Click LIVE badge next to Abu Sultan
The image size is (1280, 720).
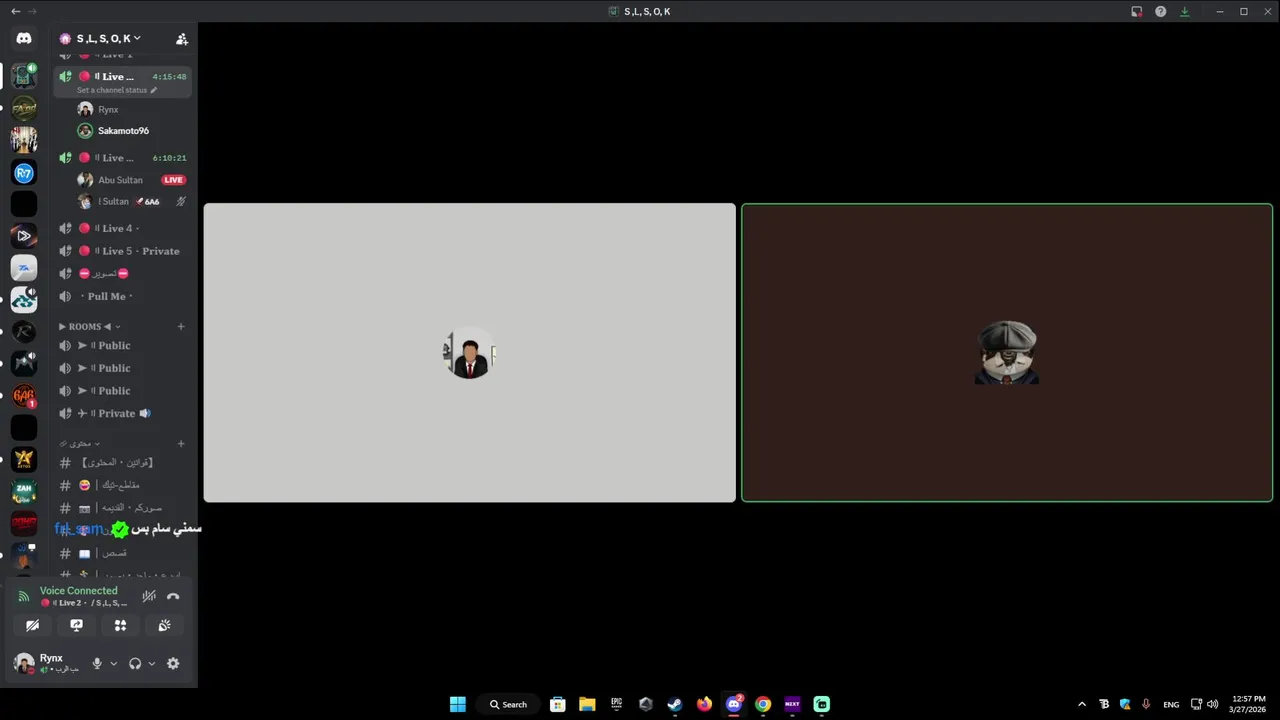point(174,180)
